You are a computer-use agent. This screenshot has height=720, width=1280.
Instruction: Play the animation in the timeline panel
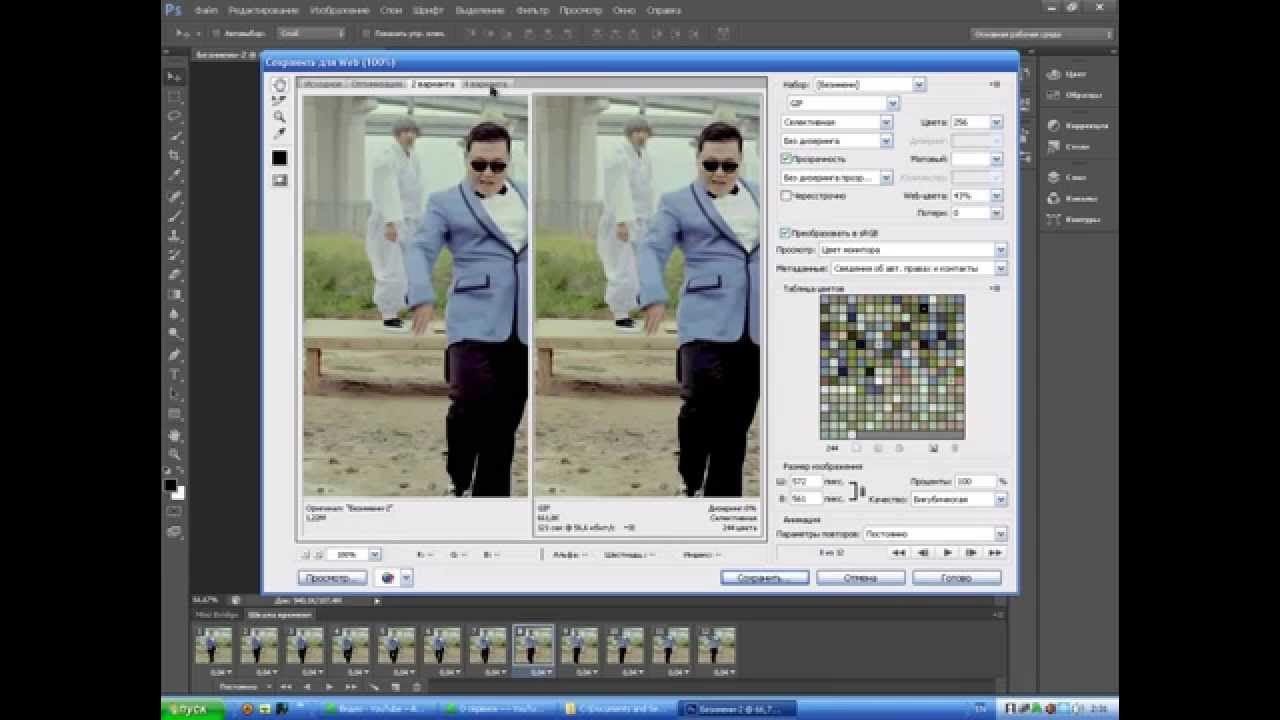point(330,687)
